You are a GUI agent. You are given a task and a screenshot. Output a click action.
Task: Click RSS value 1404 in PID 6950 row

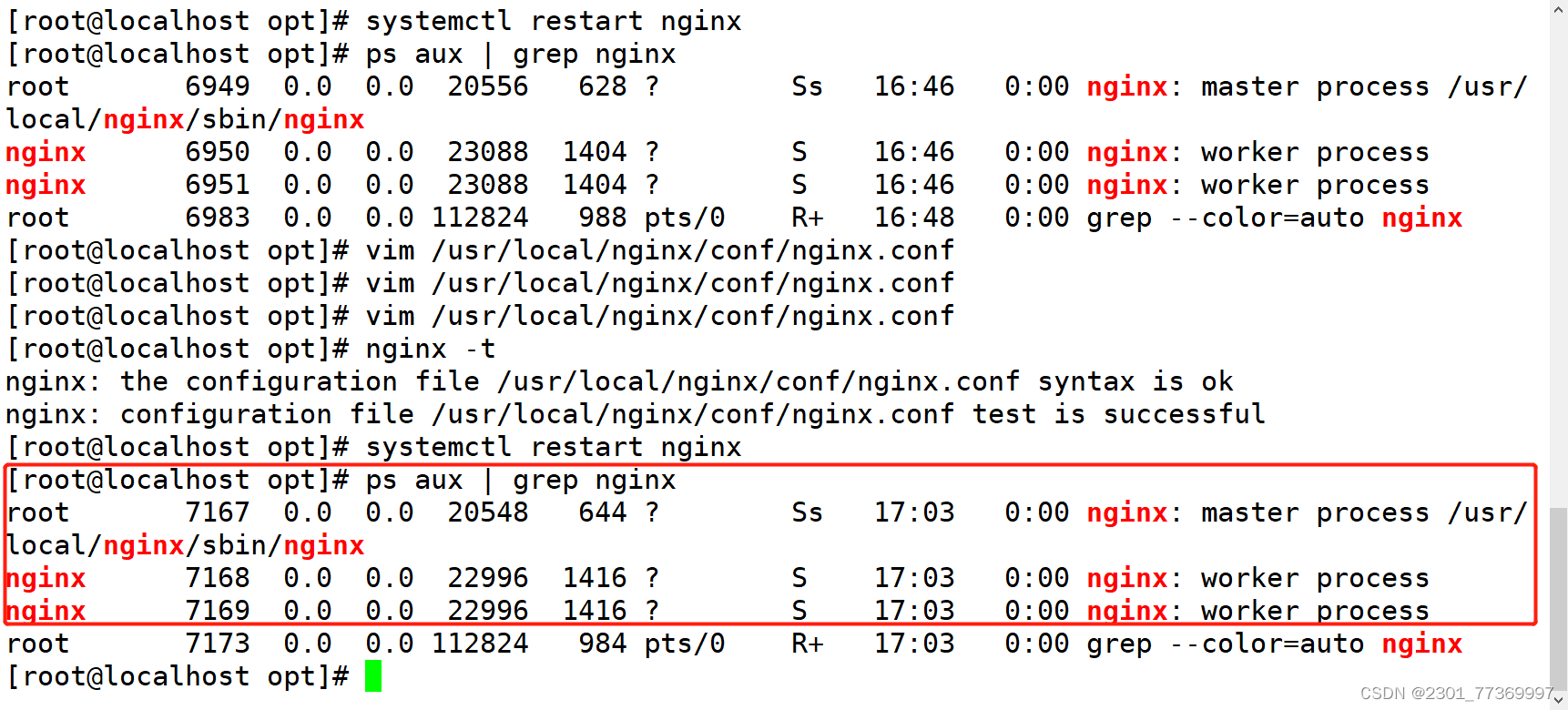(595, 152)
